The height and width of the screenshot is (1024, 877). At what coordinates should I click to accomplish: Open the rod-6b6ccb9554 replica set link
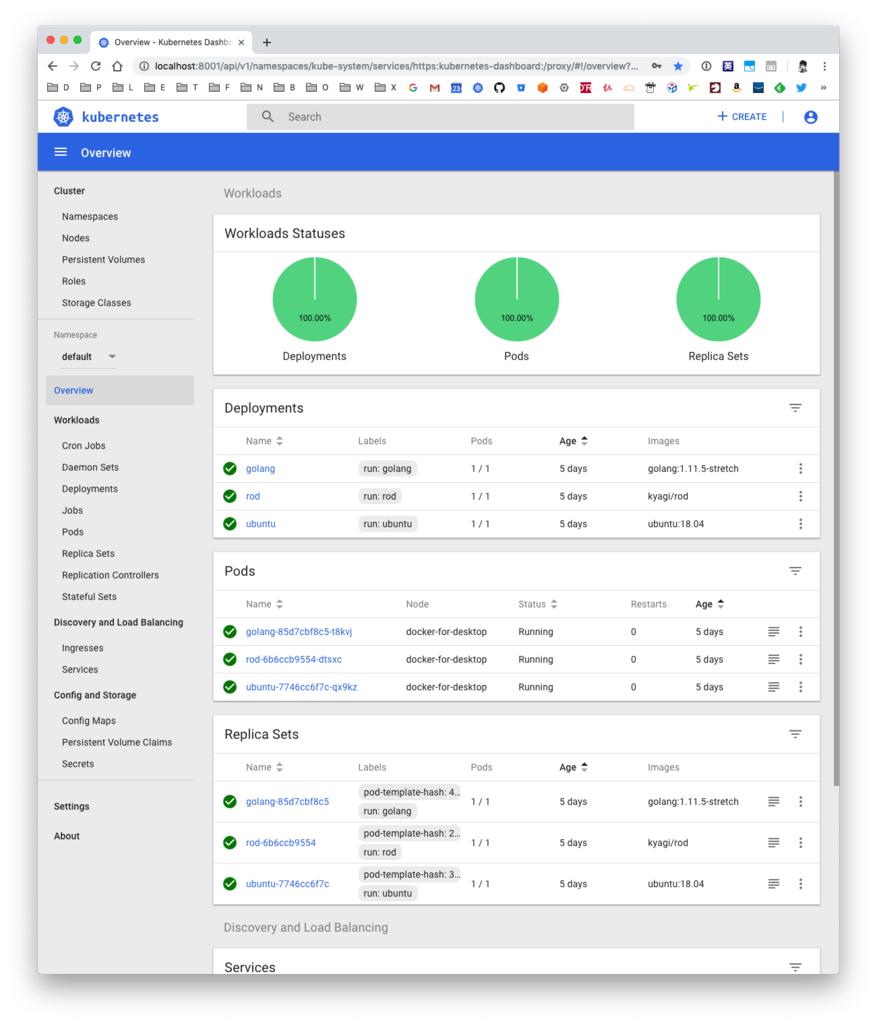point(280,842)
